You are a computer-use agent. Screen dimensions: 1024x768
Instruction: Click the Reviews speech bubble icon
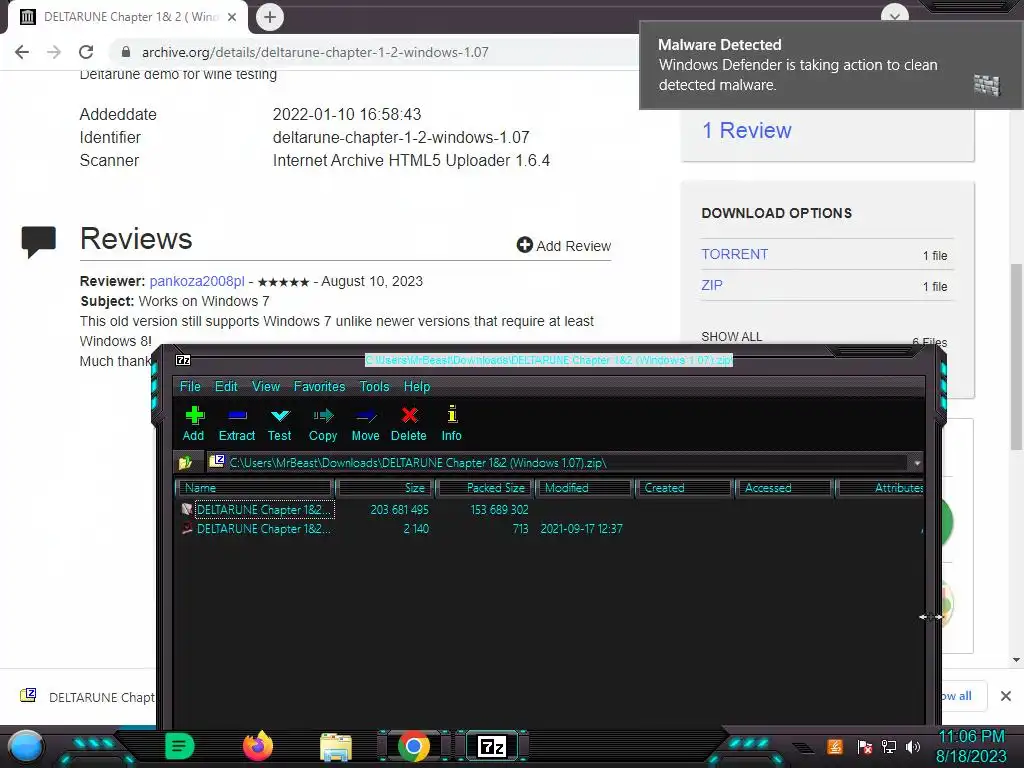pyautogui.click(x=39, y=242)
